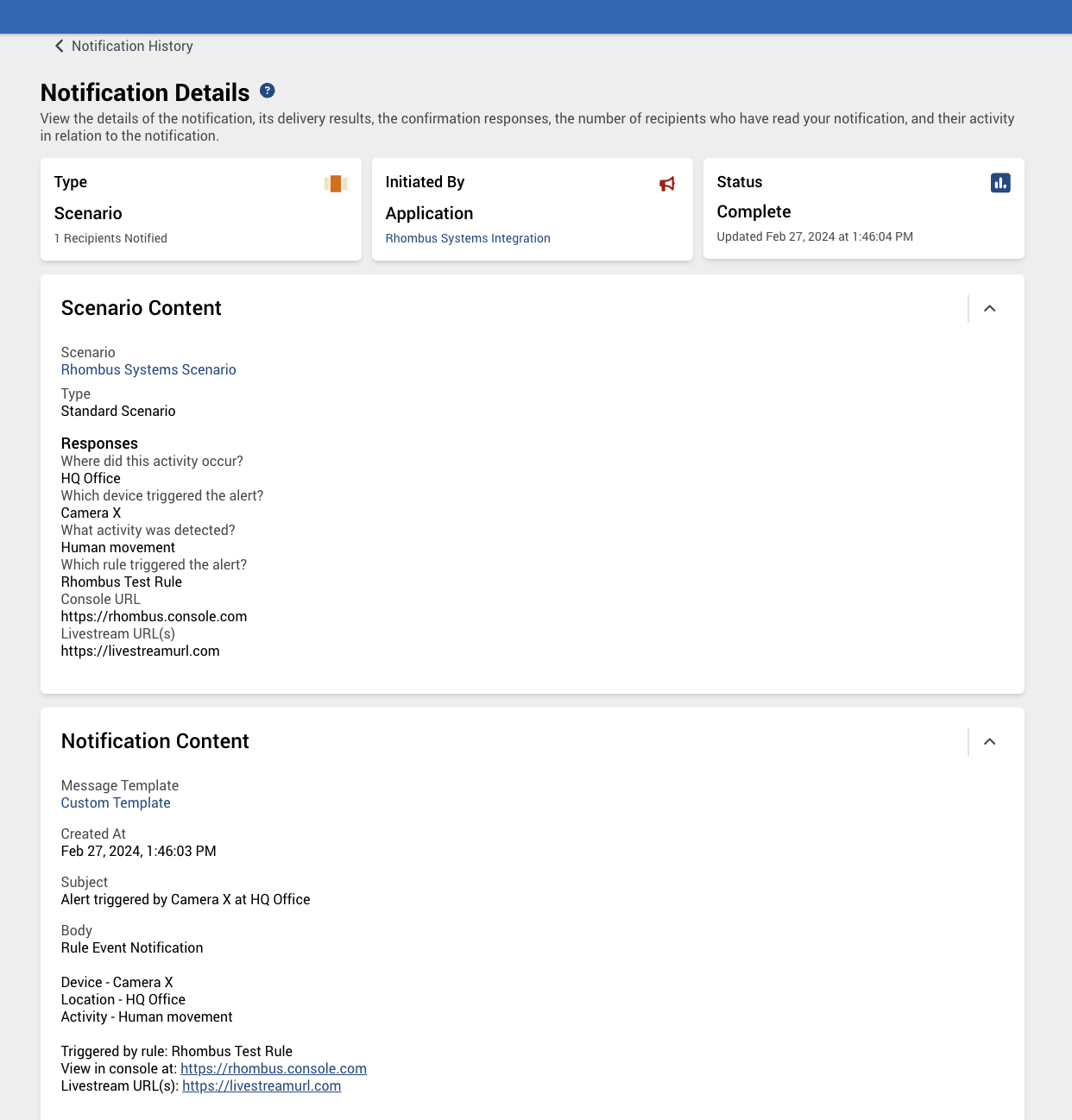The height and width of the screenshot is (1120, 1072).
Task: Open the Rhombus Systems Scenario link
Action: 148,369
